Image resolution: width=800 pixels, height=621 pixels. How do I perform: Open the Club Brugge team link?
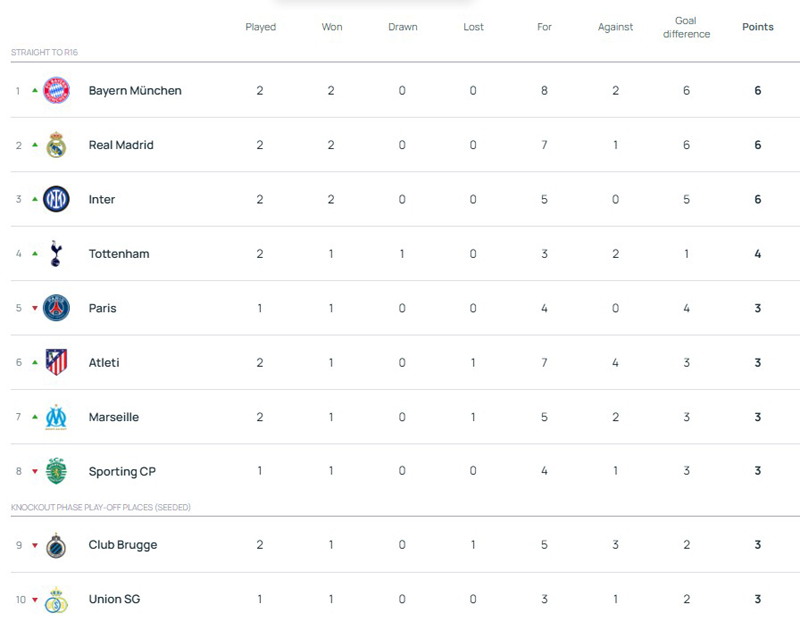[123, 545]
